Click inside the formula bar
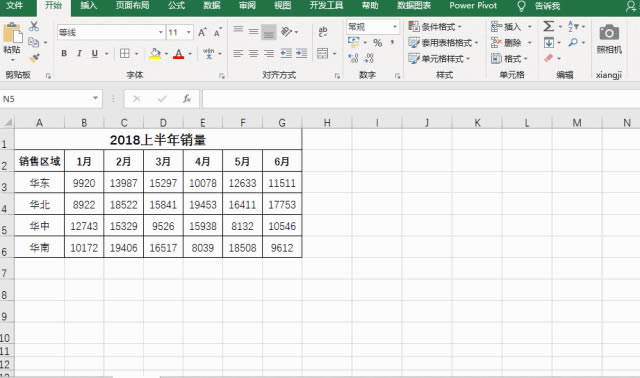Viewport: 640px width, 378px height. pos(421,99)
